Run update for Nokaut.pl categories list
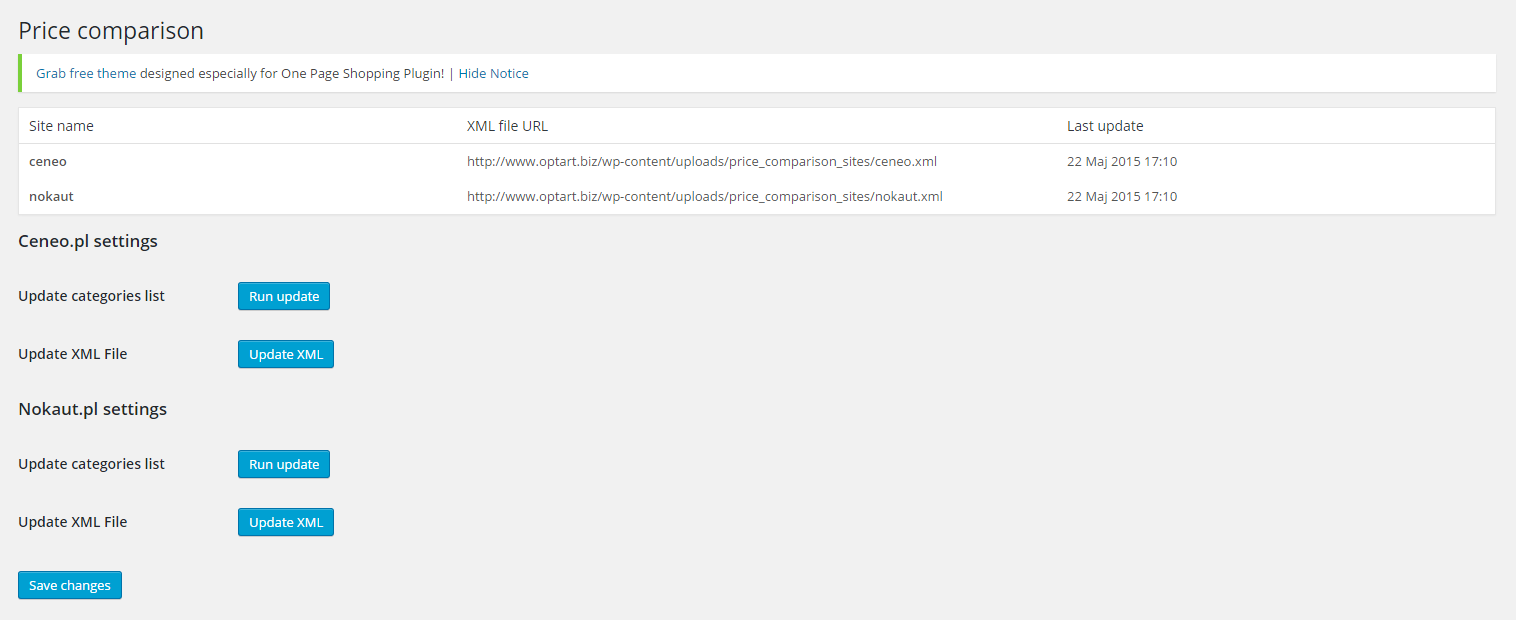1516x620 pixels. coord(284,464)
